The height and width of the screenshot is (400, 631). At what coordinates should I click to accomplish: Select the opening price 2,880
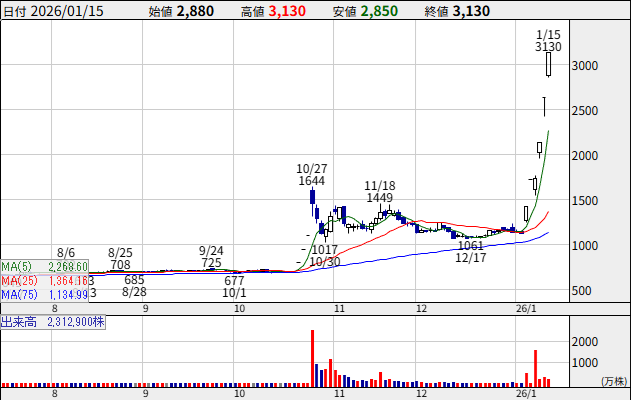click(x=195, y=11)
